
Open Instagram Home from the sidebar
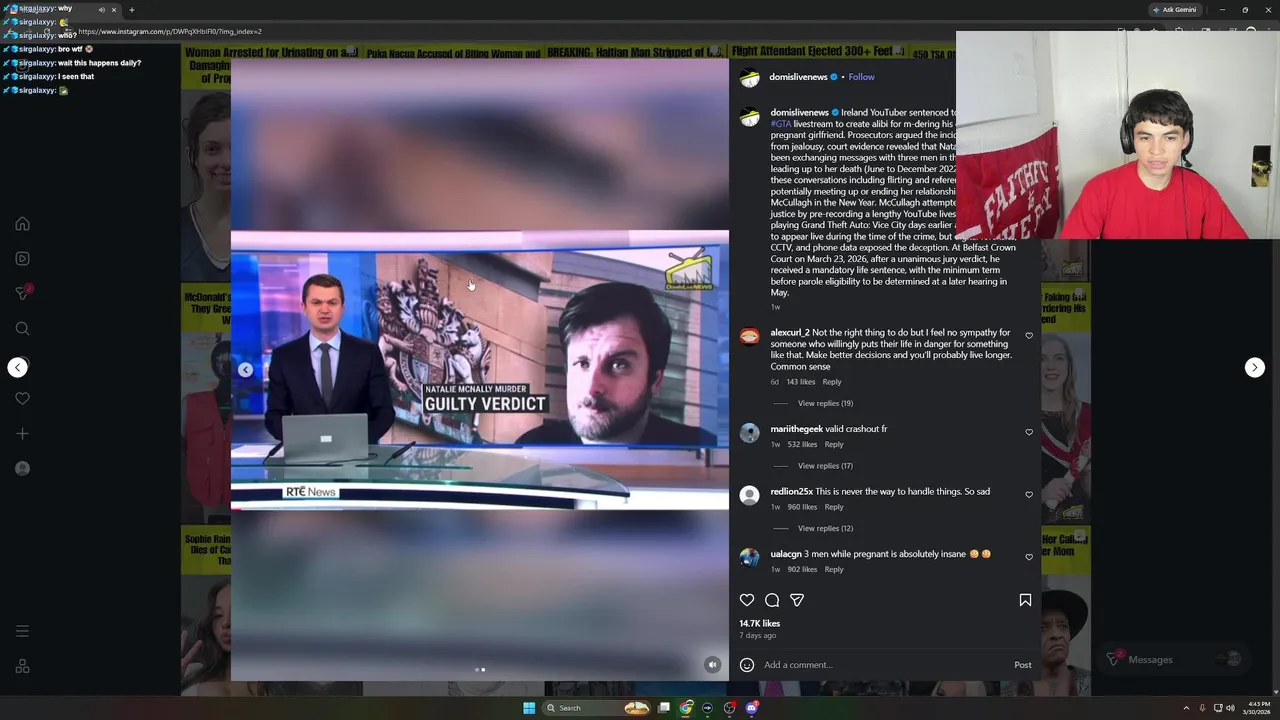click(x=22, y=224)
